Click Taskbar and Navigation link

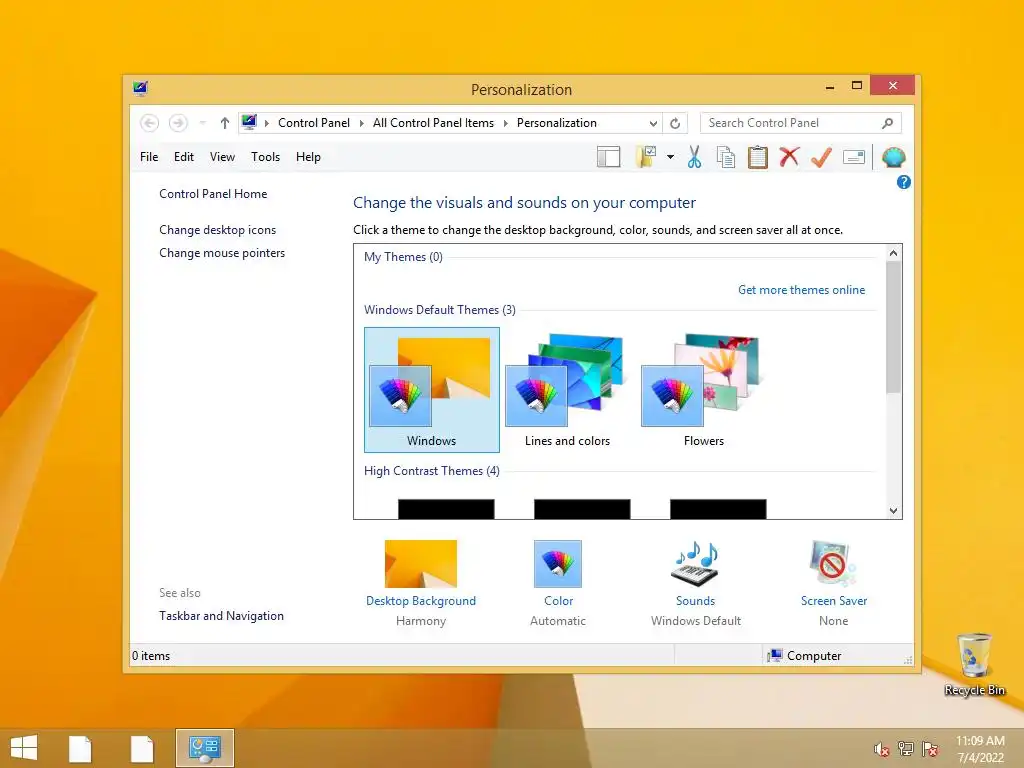pyautogui.click(x=221, y=616)
